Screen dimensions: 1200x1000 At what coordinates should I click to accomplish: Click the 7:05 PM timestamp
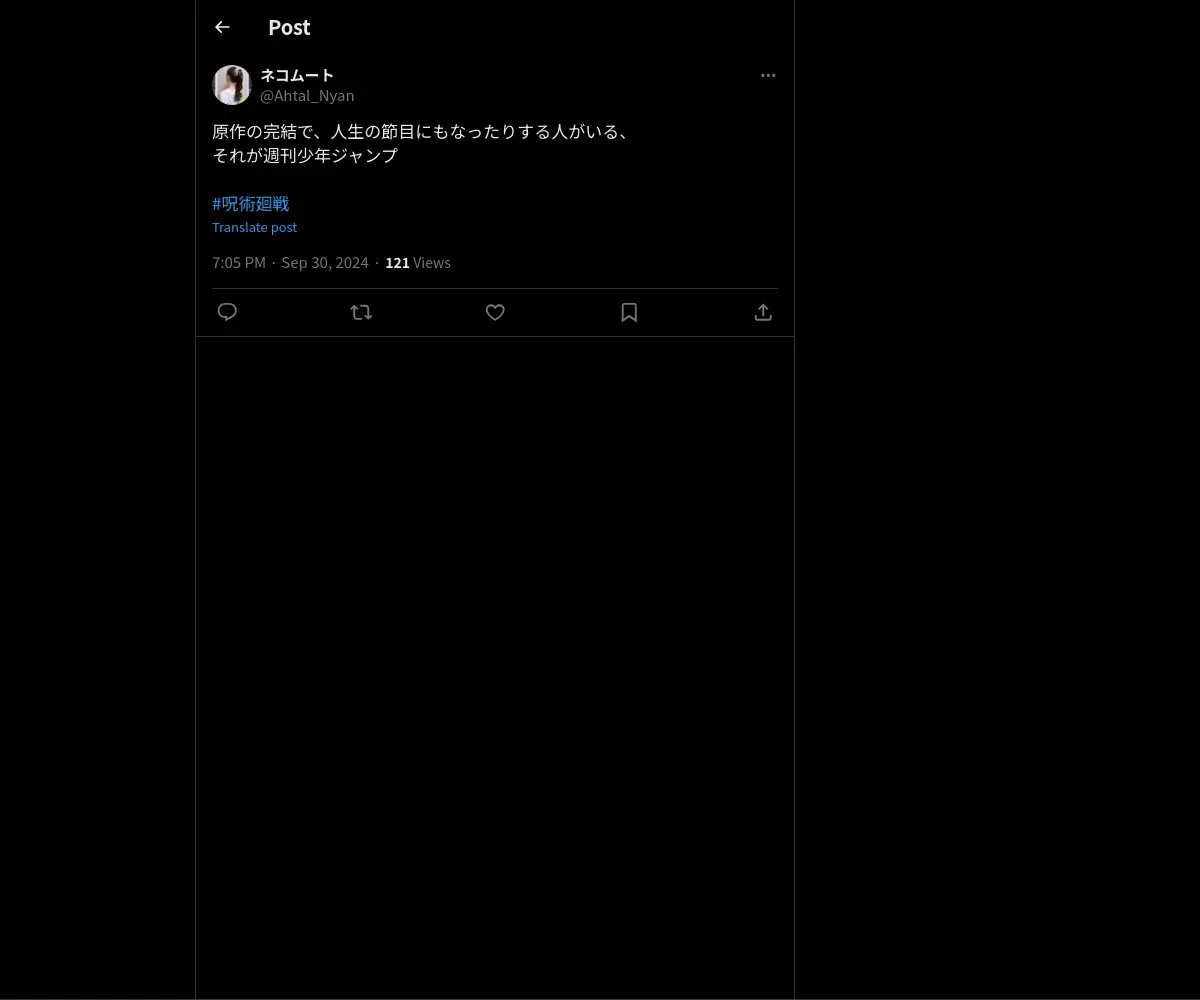click(239, 263)
